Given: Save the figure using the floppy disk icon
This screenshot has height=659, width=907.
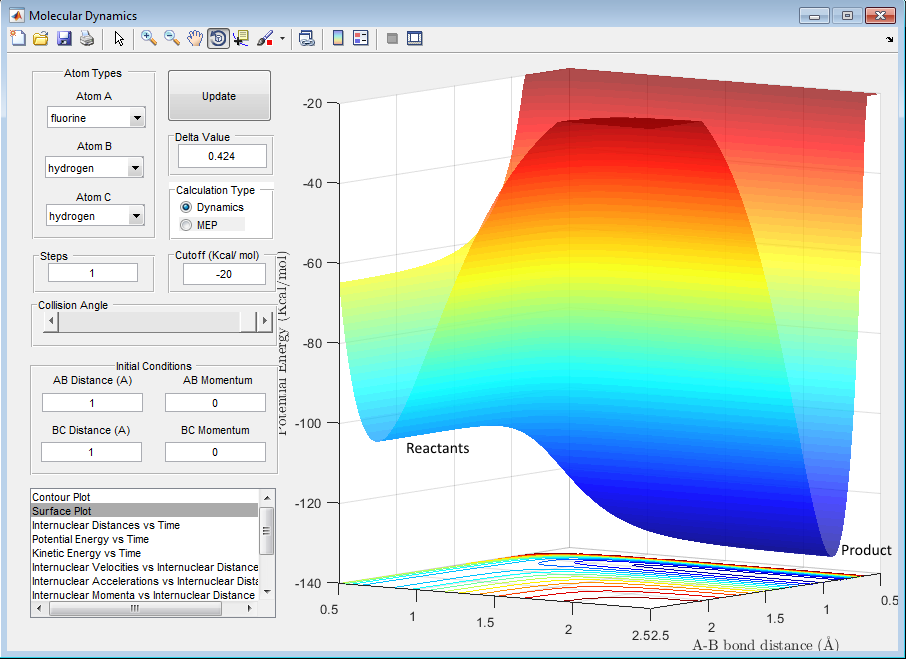Looking at the screenshot, I should [64, 39].
